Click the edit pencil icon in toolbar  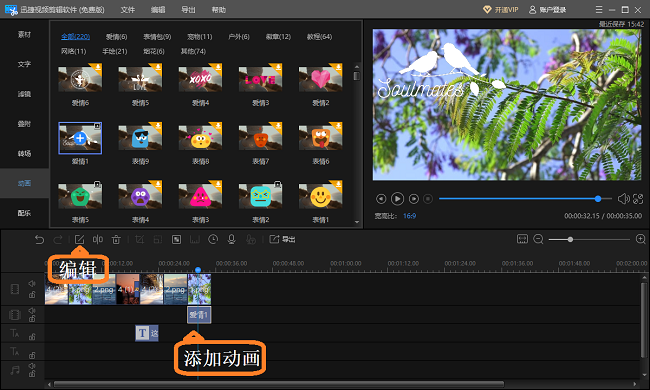point(79,240)
